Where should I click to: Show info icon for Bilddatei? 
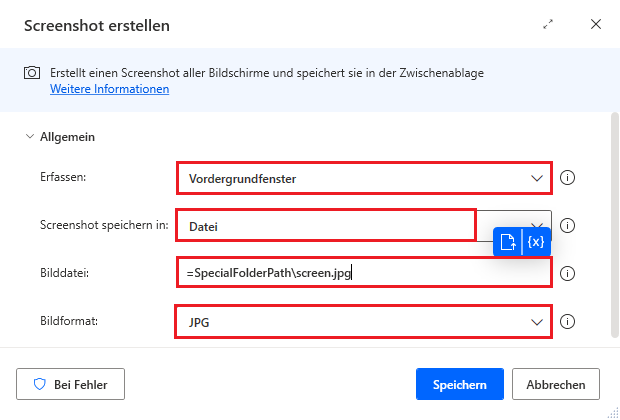pos(567,273)
